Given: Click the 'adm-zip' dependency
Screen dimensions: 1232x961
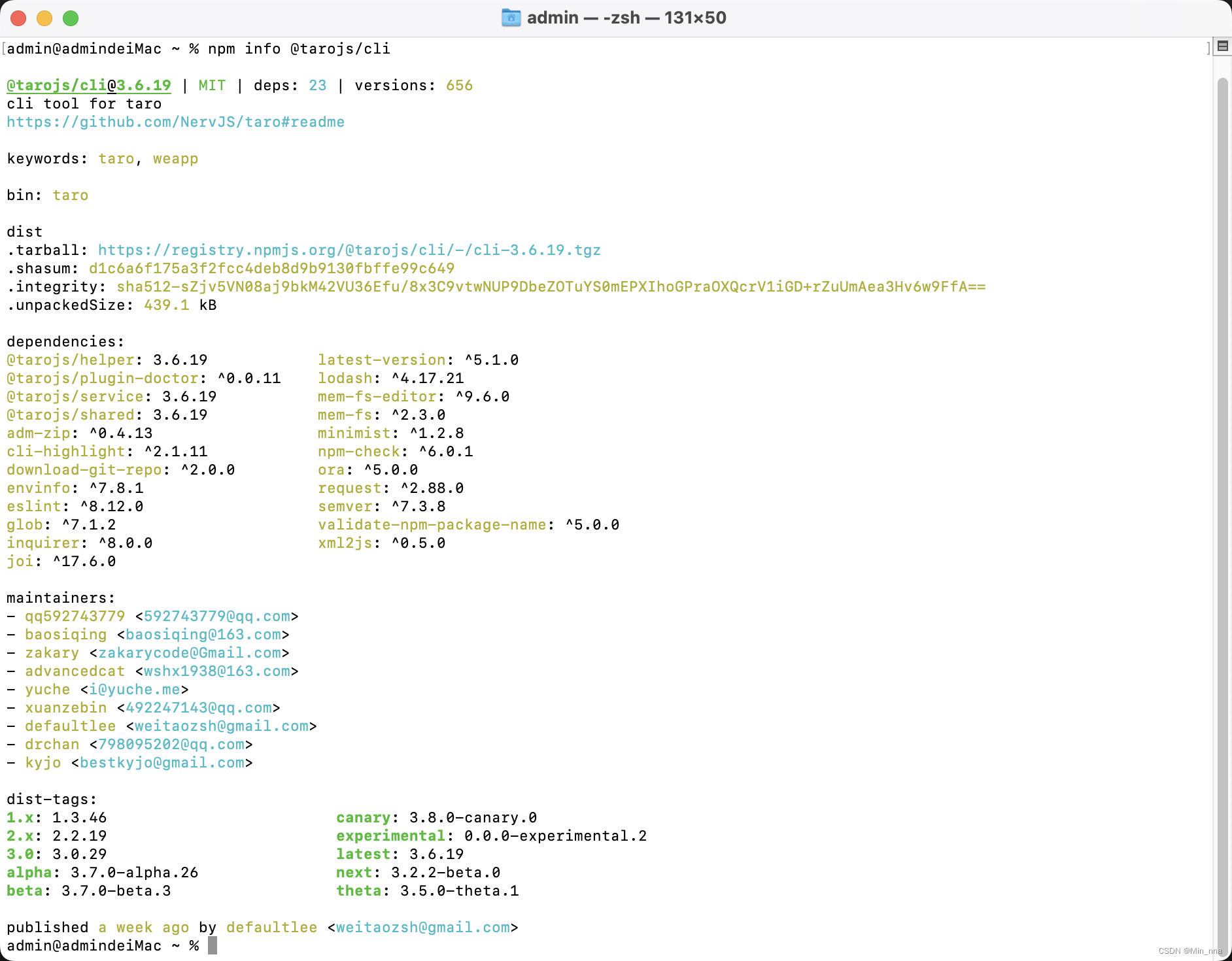Looking at the screenshot, I should pyautogui.click(x=39, y=433).
